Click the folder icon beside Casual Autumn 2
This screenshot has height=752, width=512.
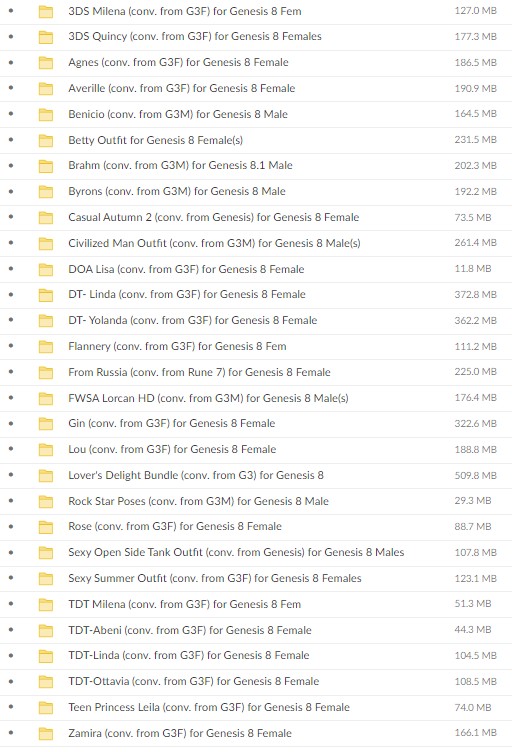coord(46,218)
